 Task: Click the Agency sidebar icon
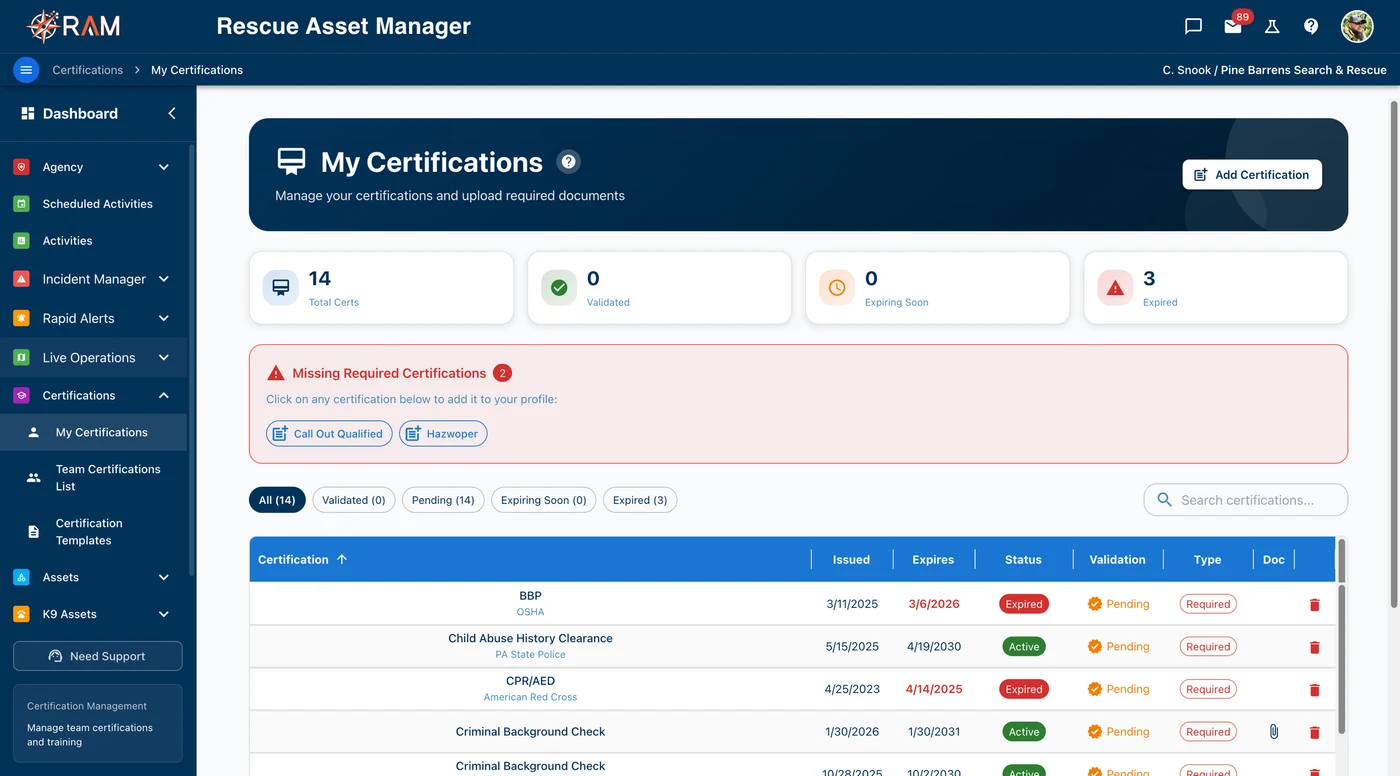coord(21,167)
